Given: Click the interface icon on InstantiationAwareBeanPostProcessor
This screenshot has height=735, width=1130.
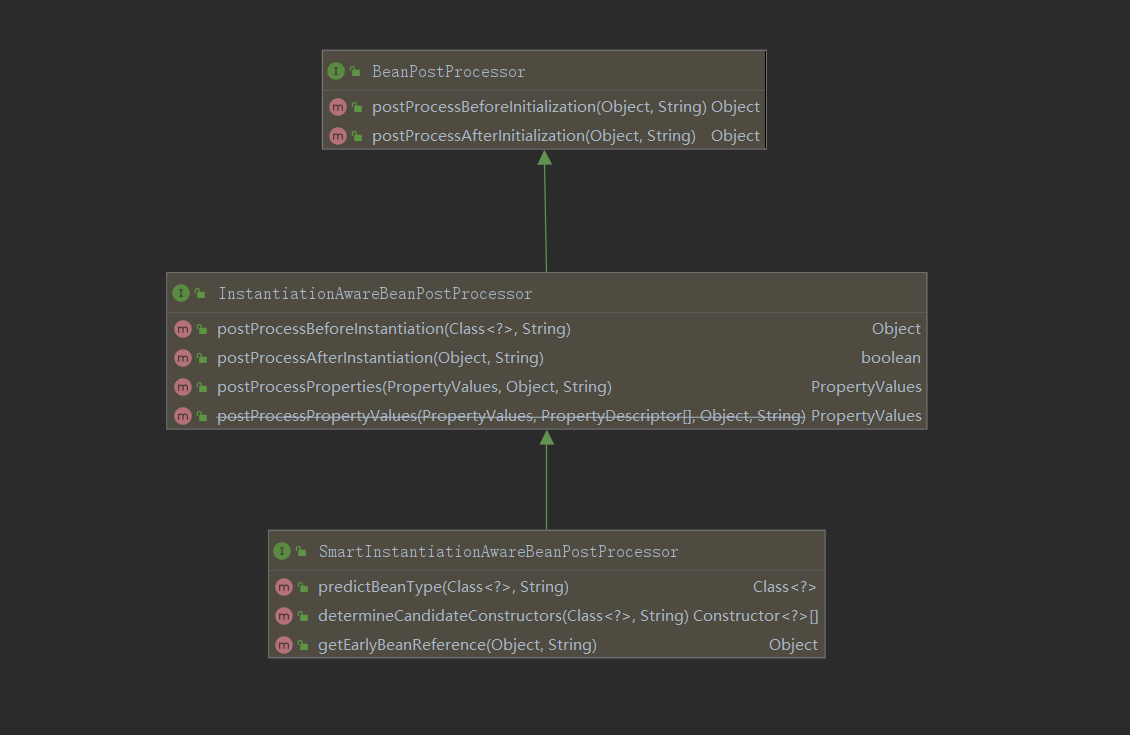Looking at the screenshot, I should [181, 293].
